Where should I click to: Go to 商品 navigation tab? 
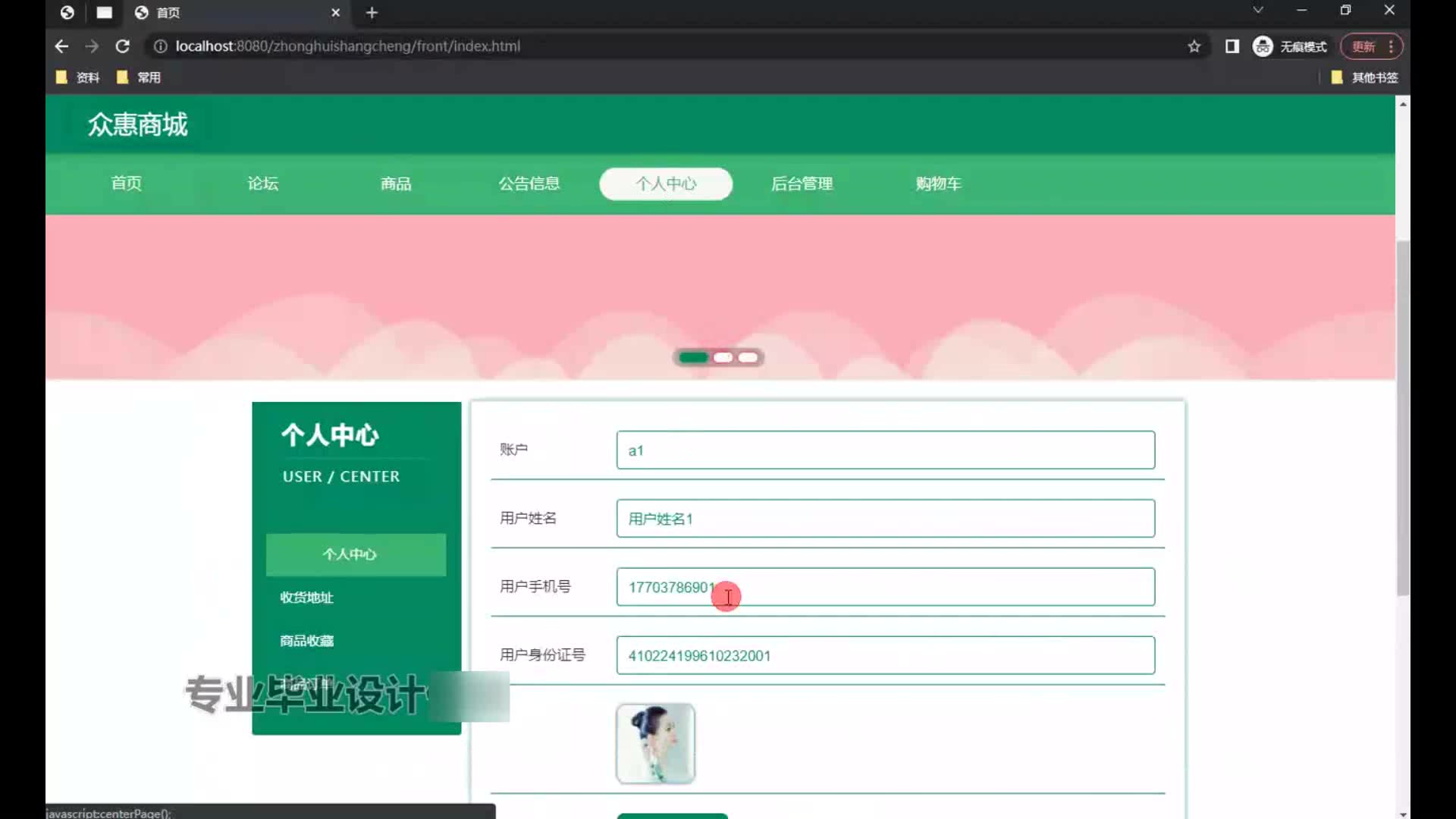(x=396, y=184)
